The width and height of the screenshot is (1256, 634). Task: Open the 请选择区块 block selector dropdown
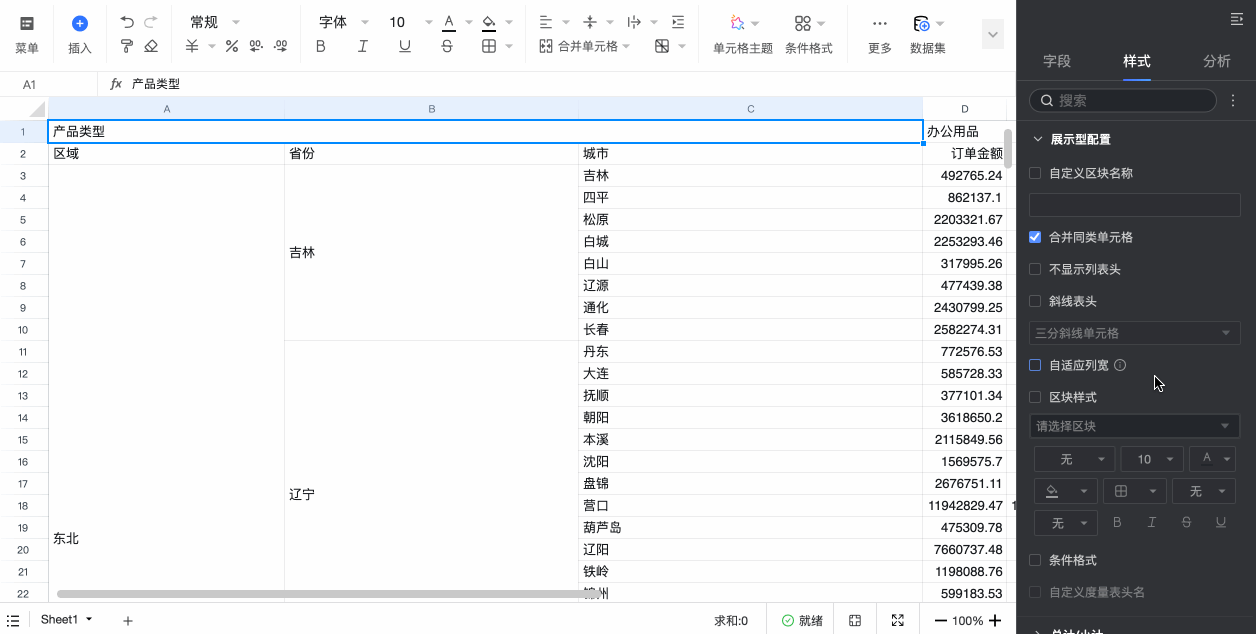[1135, 425]
